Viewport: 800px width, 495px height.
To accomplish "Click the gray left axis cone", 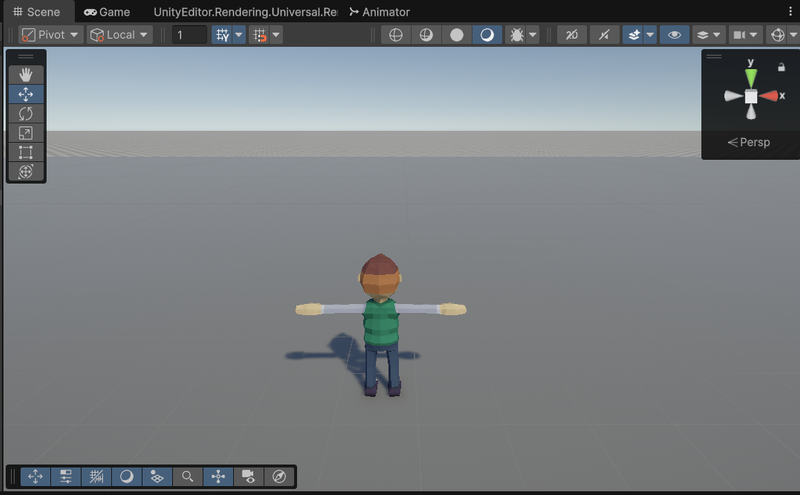I will 733,96.
